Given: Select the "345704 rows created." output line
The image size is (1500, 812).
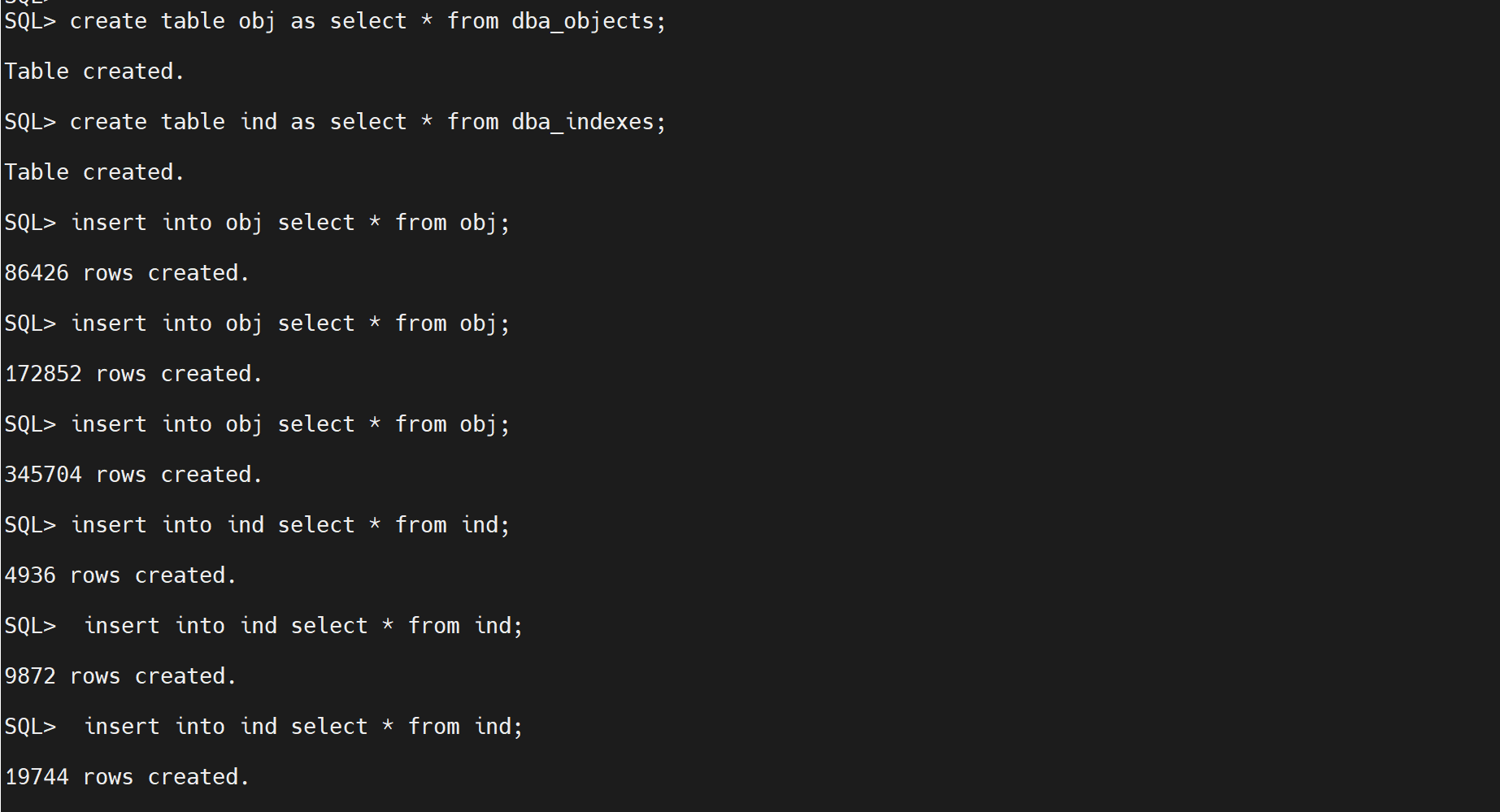Looking at the screenshot, I should pyautogui.click(x=133, y=475).
